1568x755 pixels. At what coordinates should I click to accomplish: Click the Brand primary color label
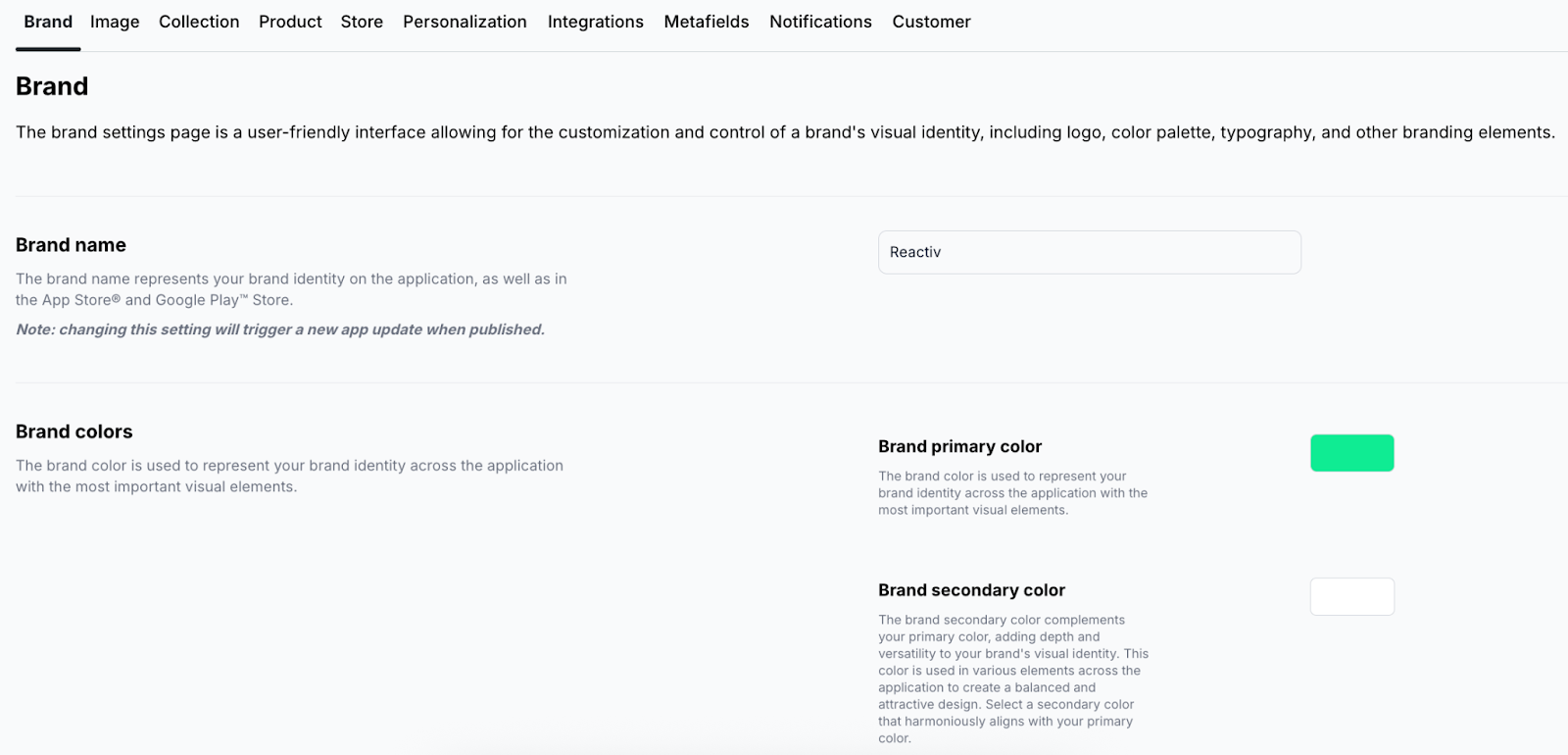(959, 446)
